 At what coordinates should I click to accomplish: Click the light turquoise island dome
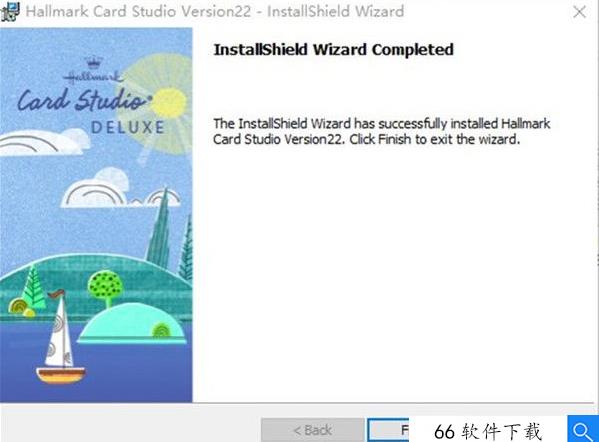132,323
